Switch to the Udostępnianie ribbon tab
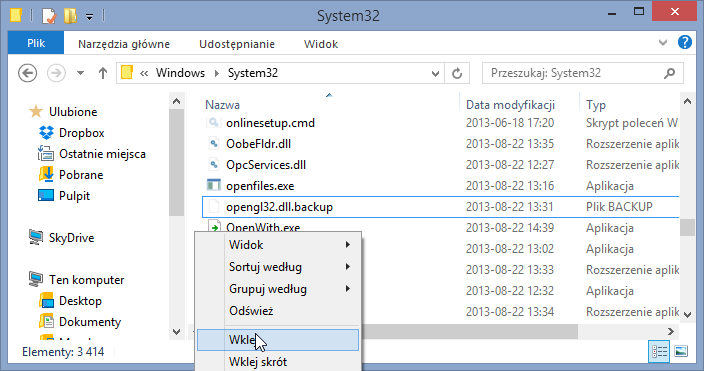This screenshot has height=371, width=704. point(237,44)
